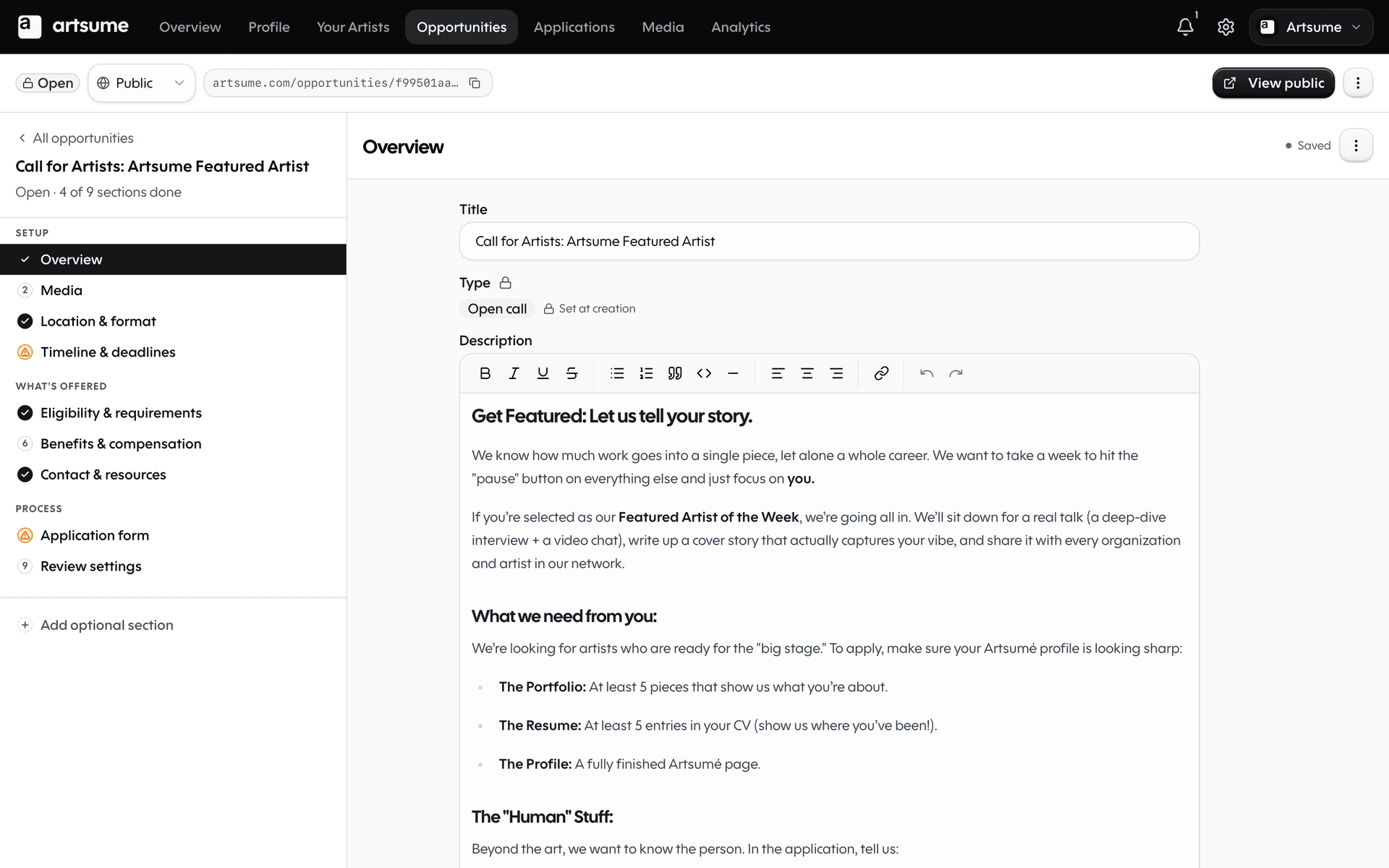Image resolution: width=1389 pixels, height=868 pixels.
Task: Go back to All opportunities
Action: pos(76,138)
